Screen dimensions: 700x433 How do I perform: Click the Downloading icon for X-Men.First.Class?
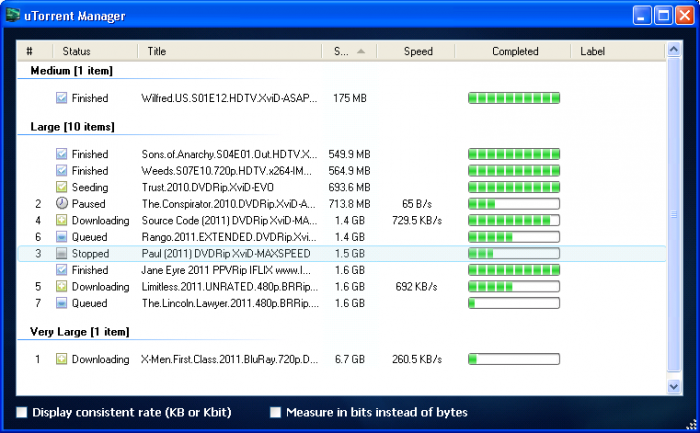[62, 359]
